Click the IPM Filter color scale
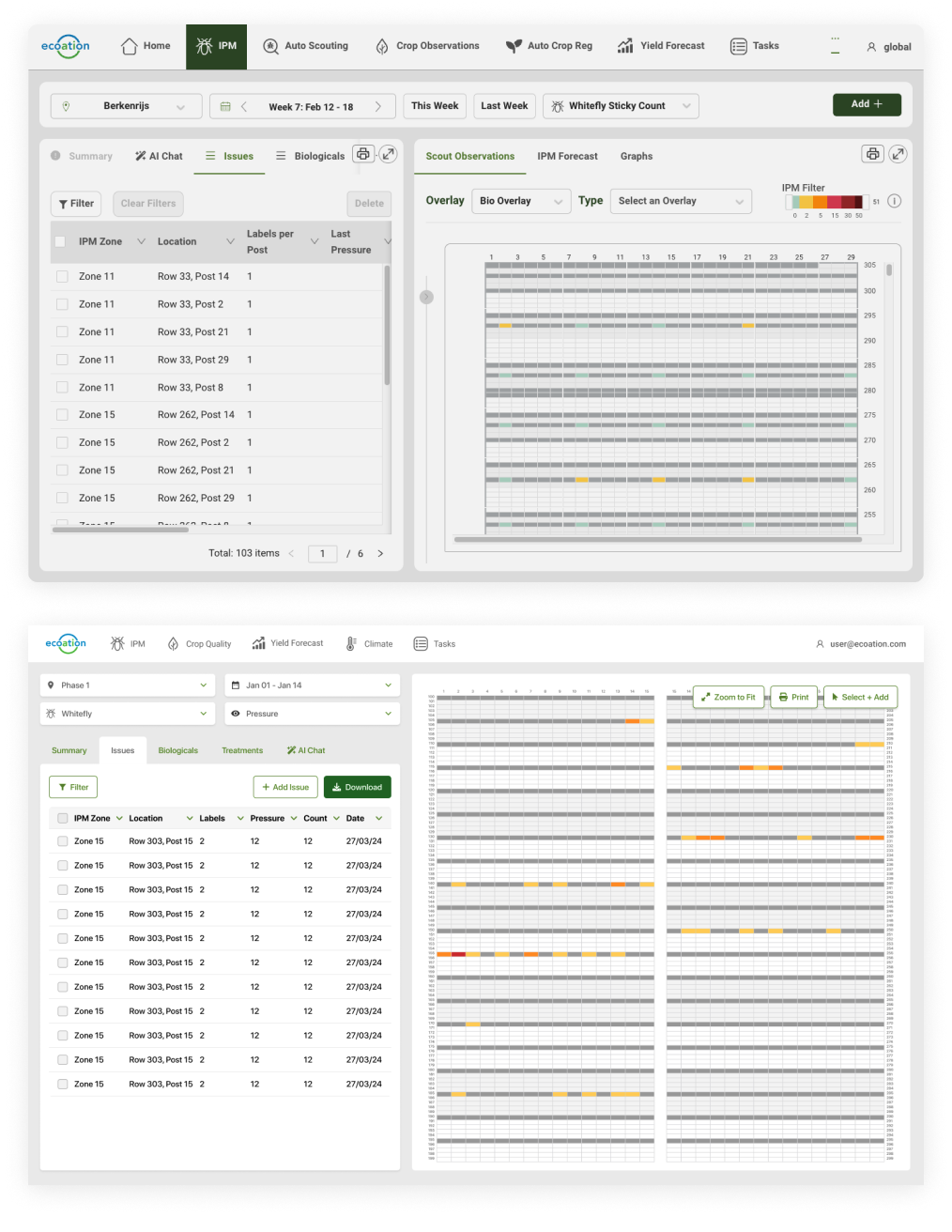This screenshot has width=952, height=1232. click(x=825, y=202)
